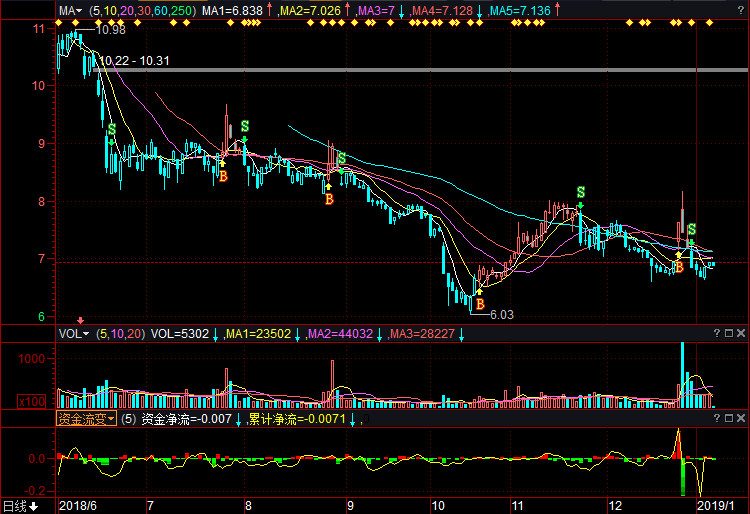Viewport: 750px width, 514px height.
Task: Maximize the 资金流变 sub-panel
Action: (729, 418)
